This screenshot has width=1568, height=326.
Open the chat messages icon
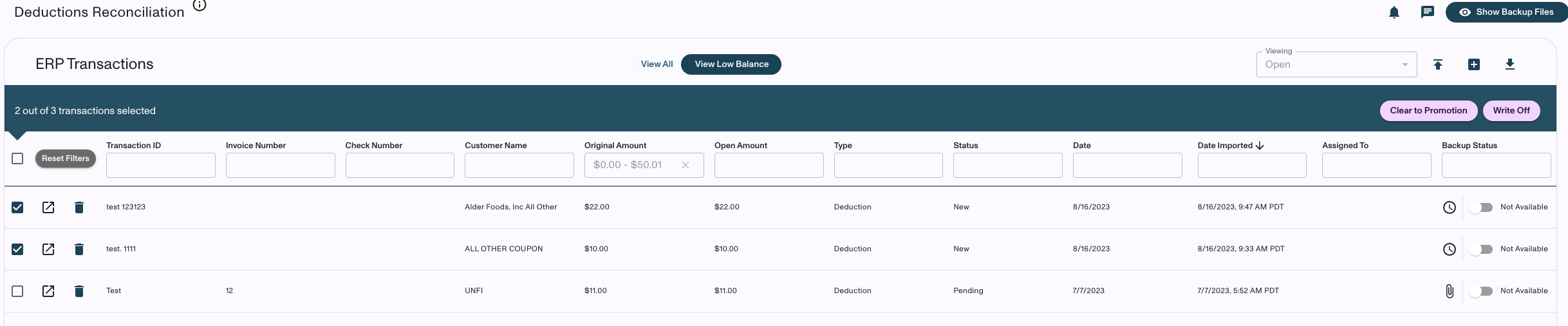pos(1428,12)
